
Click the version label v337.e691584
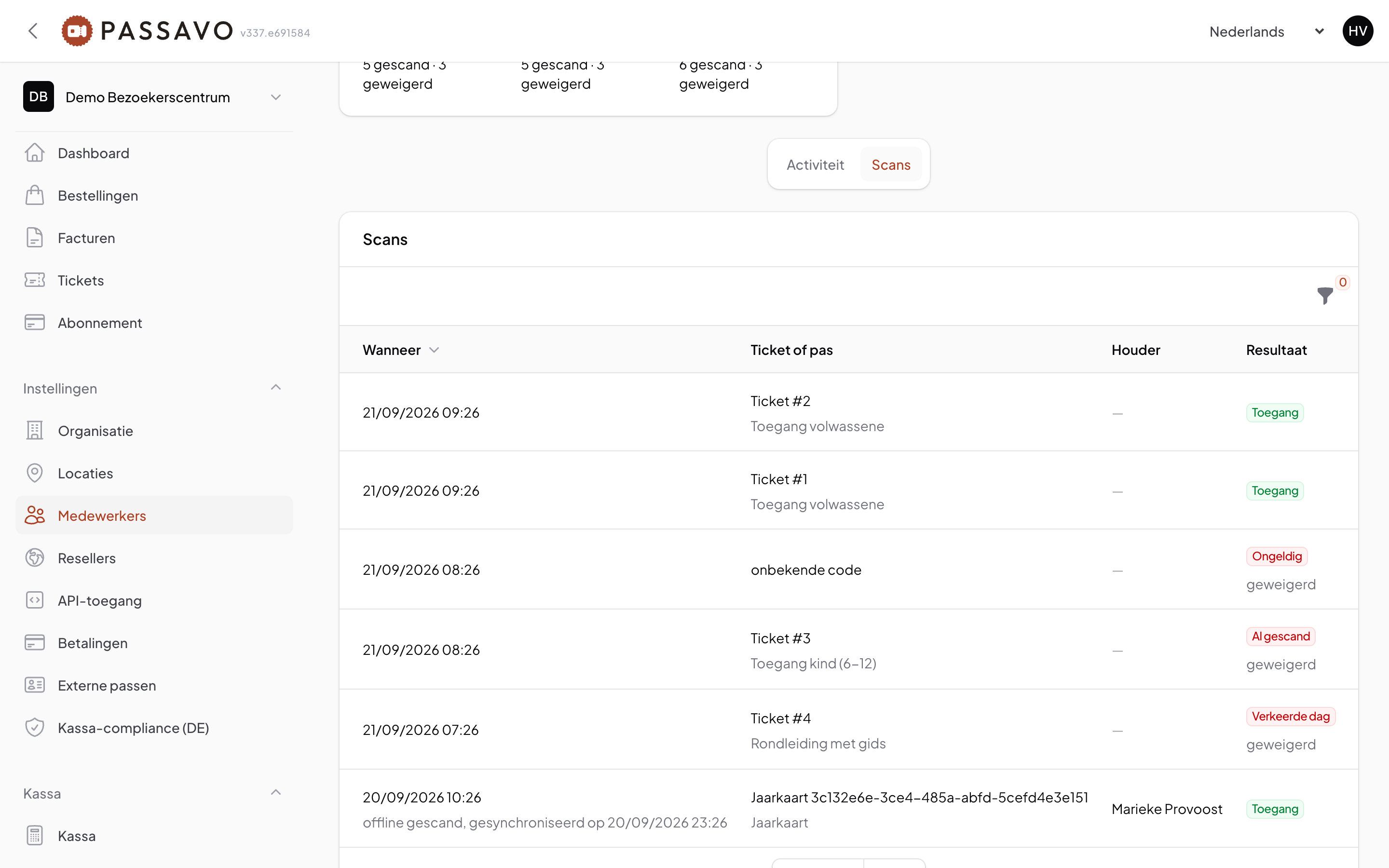(x=275, y=33)
